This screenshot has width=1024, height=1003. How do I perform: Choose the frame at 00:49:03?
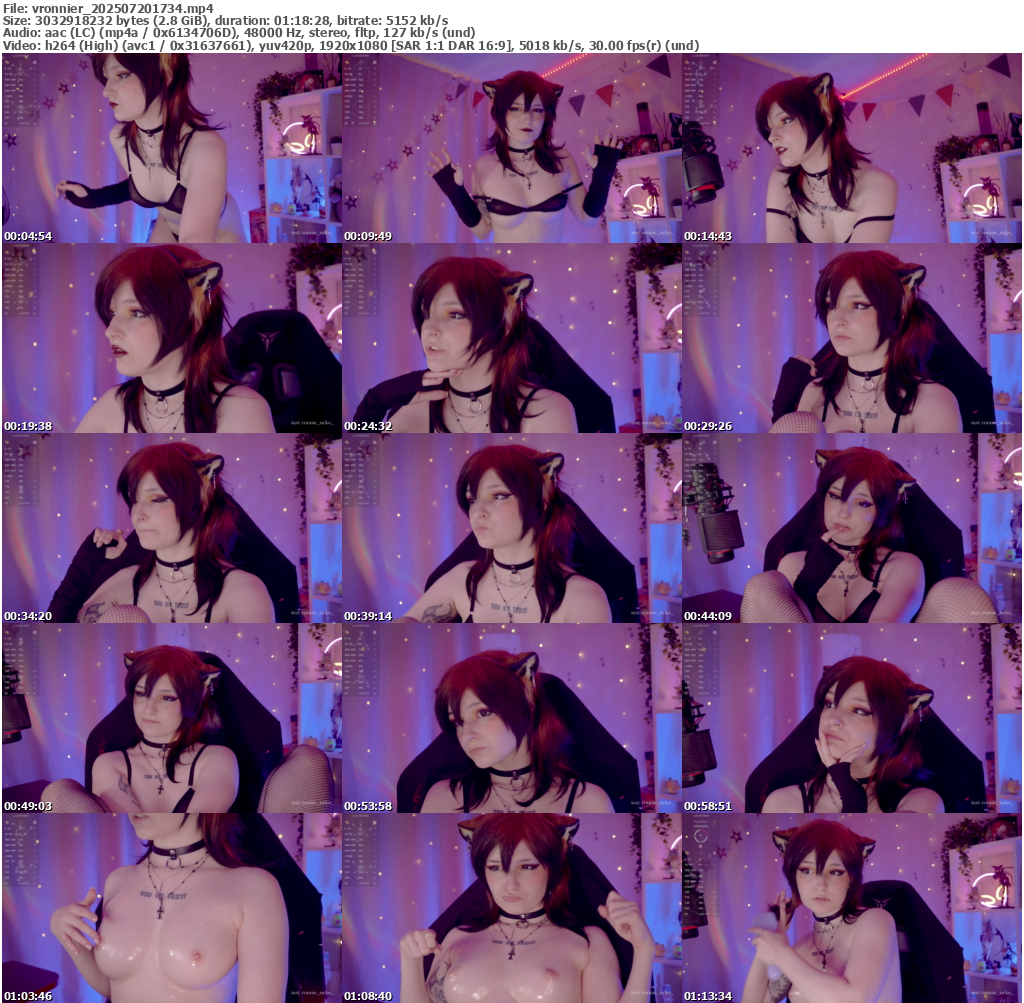[172, 718]
